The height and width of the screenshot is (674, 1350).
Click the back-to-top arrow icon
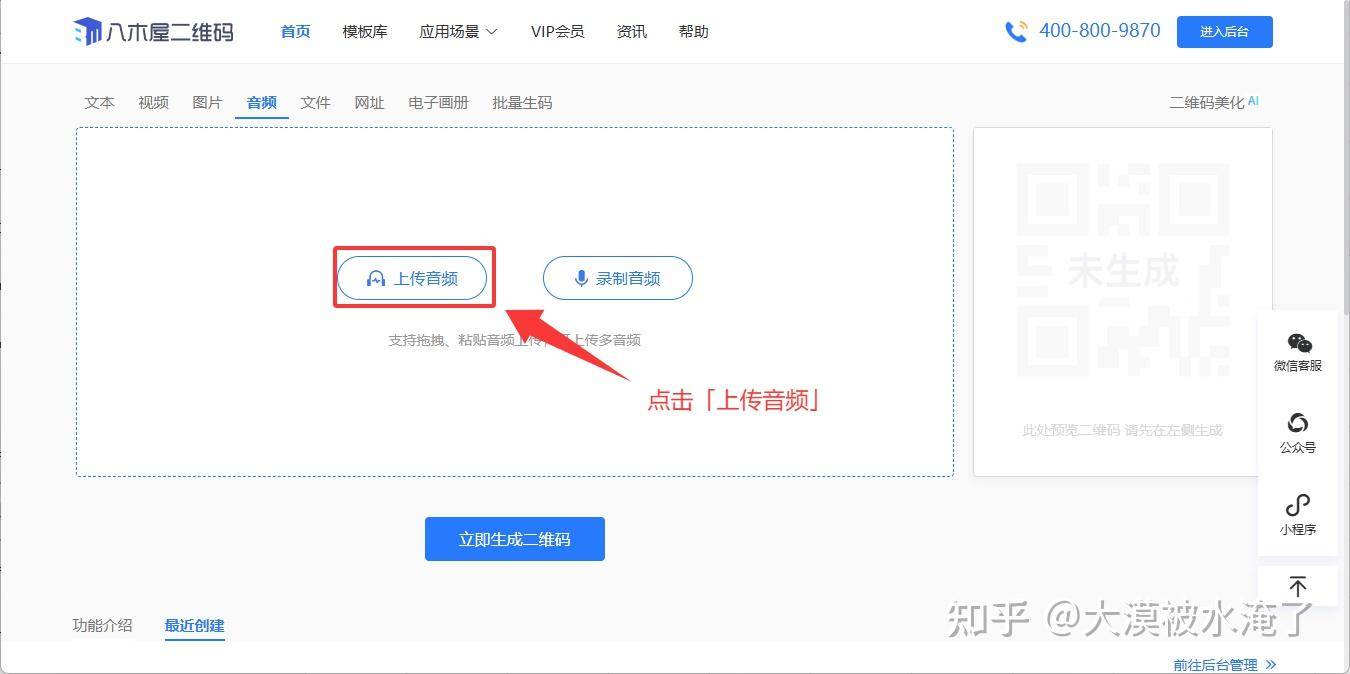click(x=1298, y=586)
